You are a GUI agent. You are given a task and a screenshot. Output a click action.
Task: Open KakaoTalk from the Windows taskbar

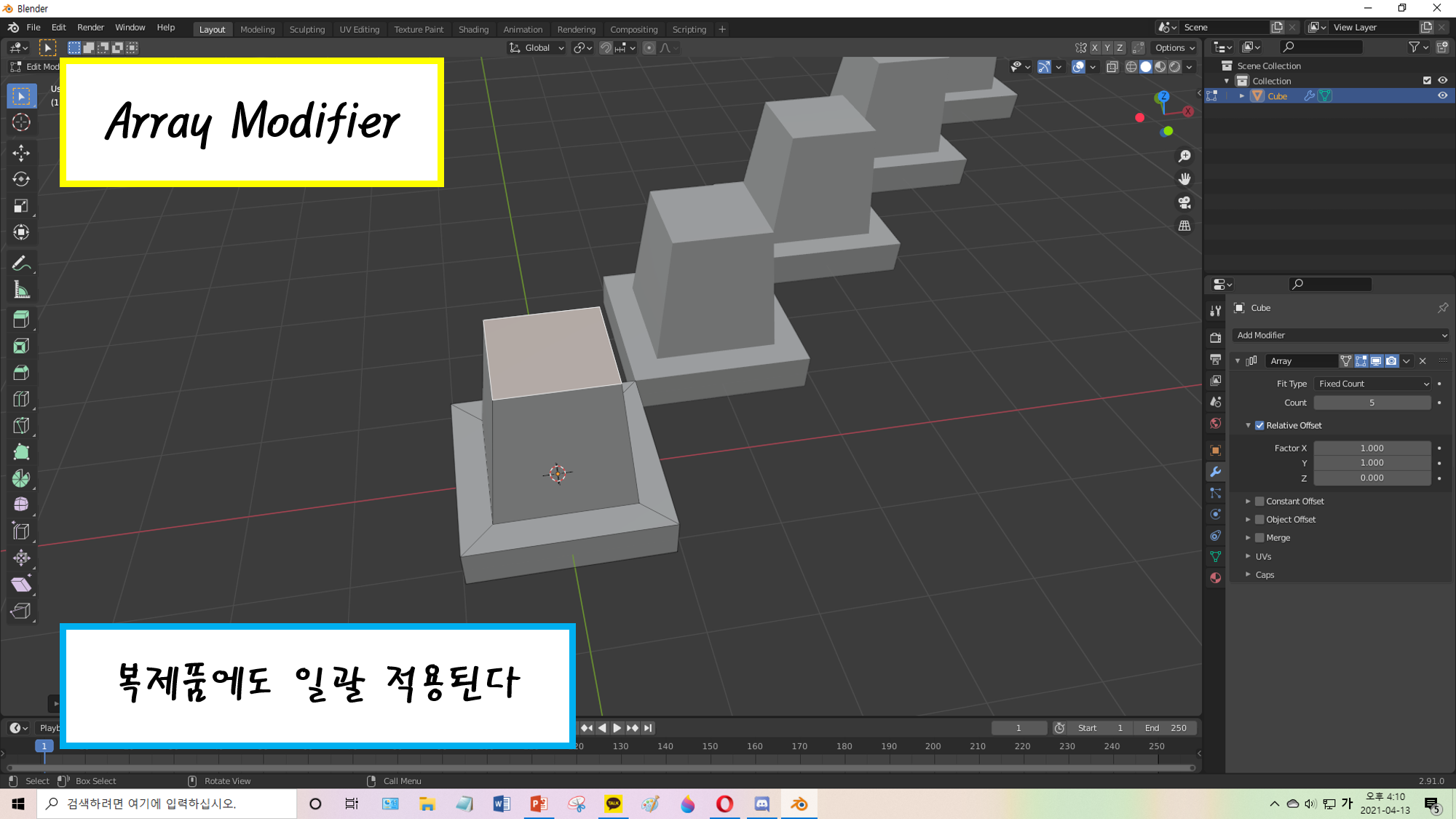point(614,804)
